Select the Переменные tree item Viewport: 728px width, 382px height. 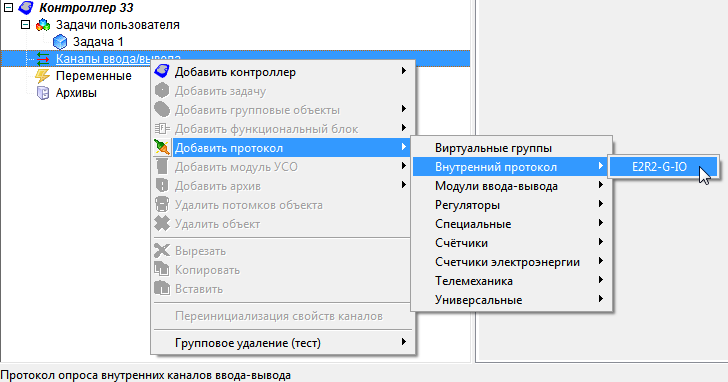(x=93, y=76)
